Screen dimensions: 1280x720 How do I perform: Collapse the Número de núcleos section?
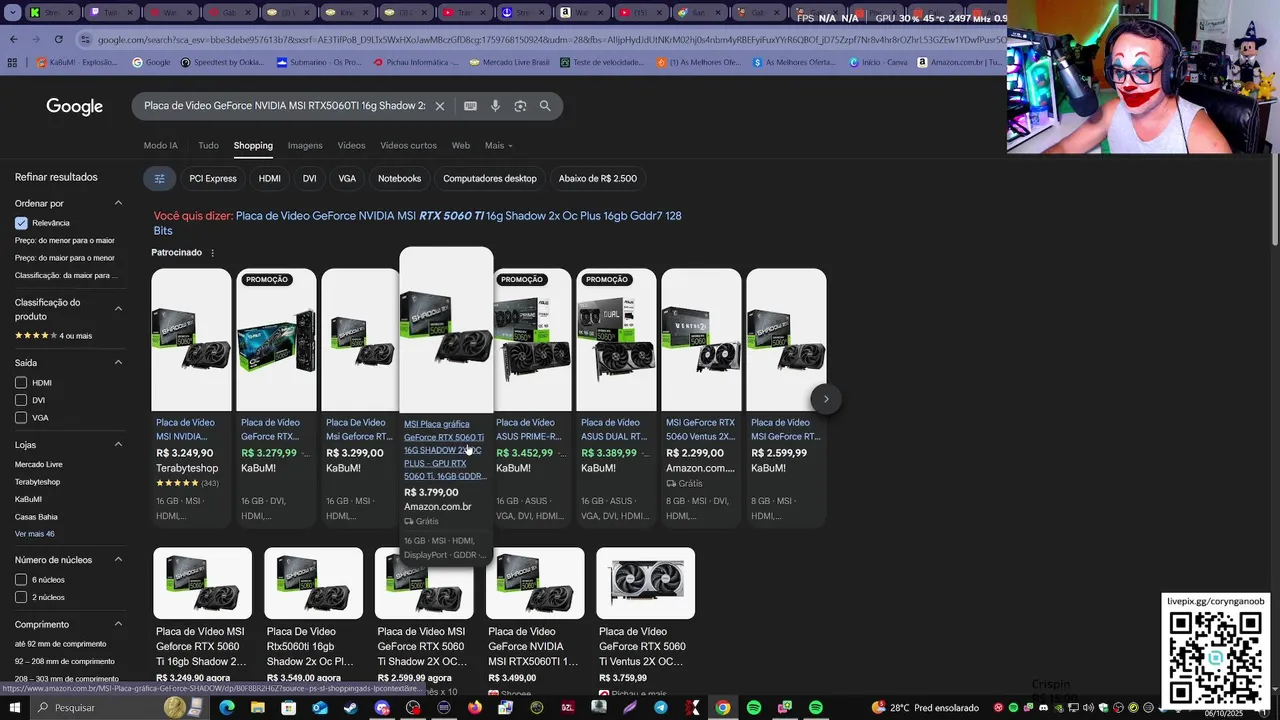[118, 560]
